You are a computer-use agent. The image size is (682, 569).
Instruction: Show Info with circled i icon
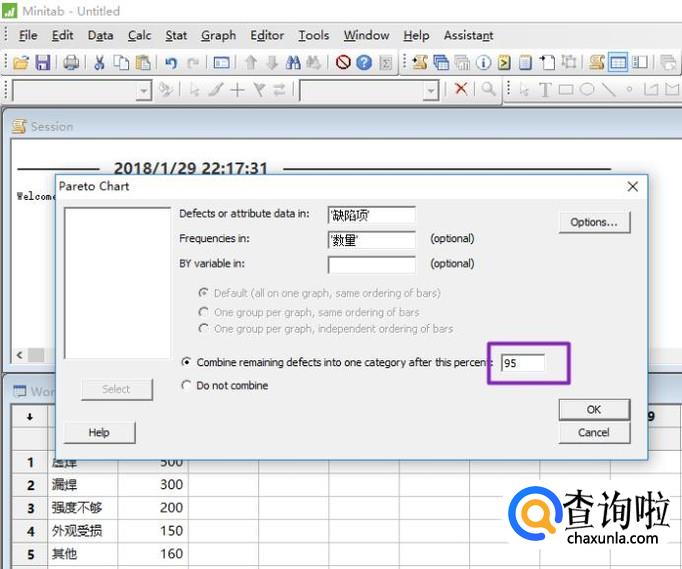483,63
